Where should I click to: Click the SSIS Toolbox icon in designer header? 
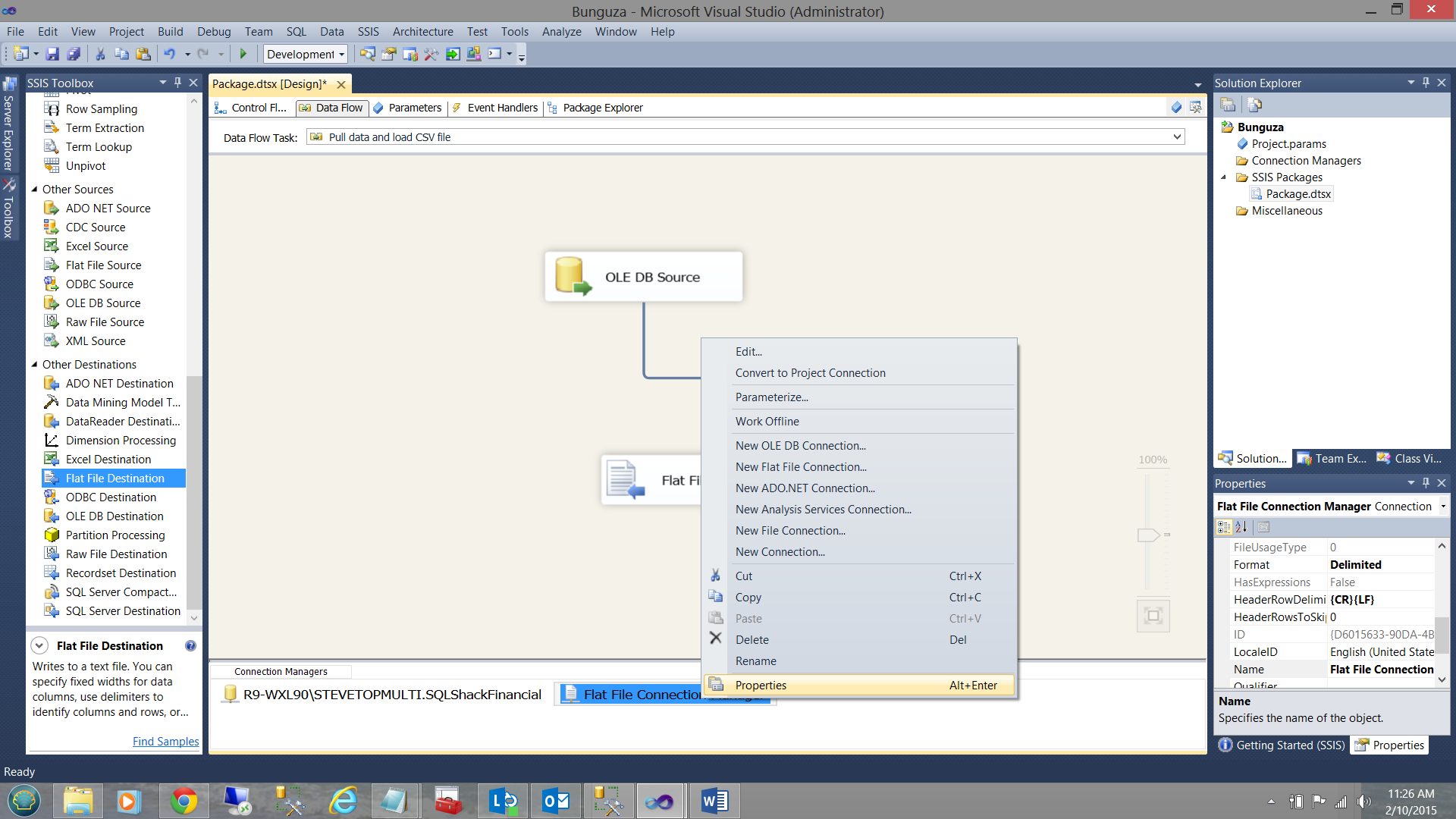tap(1196, 108)
